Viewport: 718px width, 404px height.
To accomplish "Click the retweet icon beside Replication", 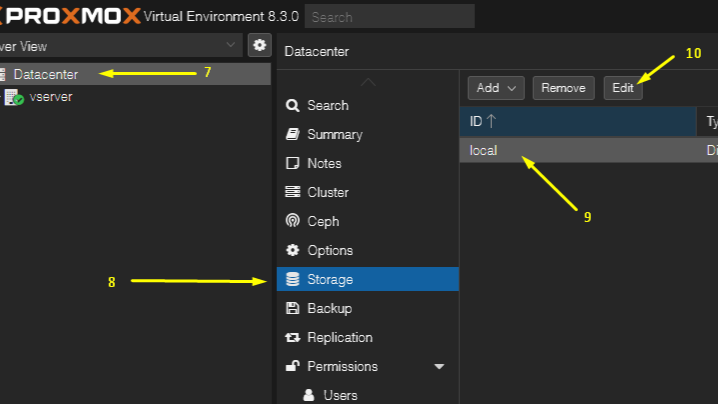I will [x=293, y=338].
